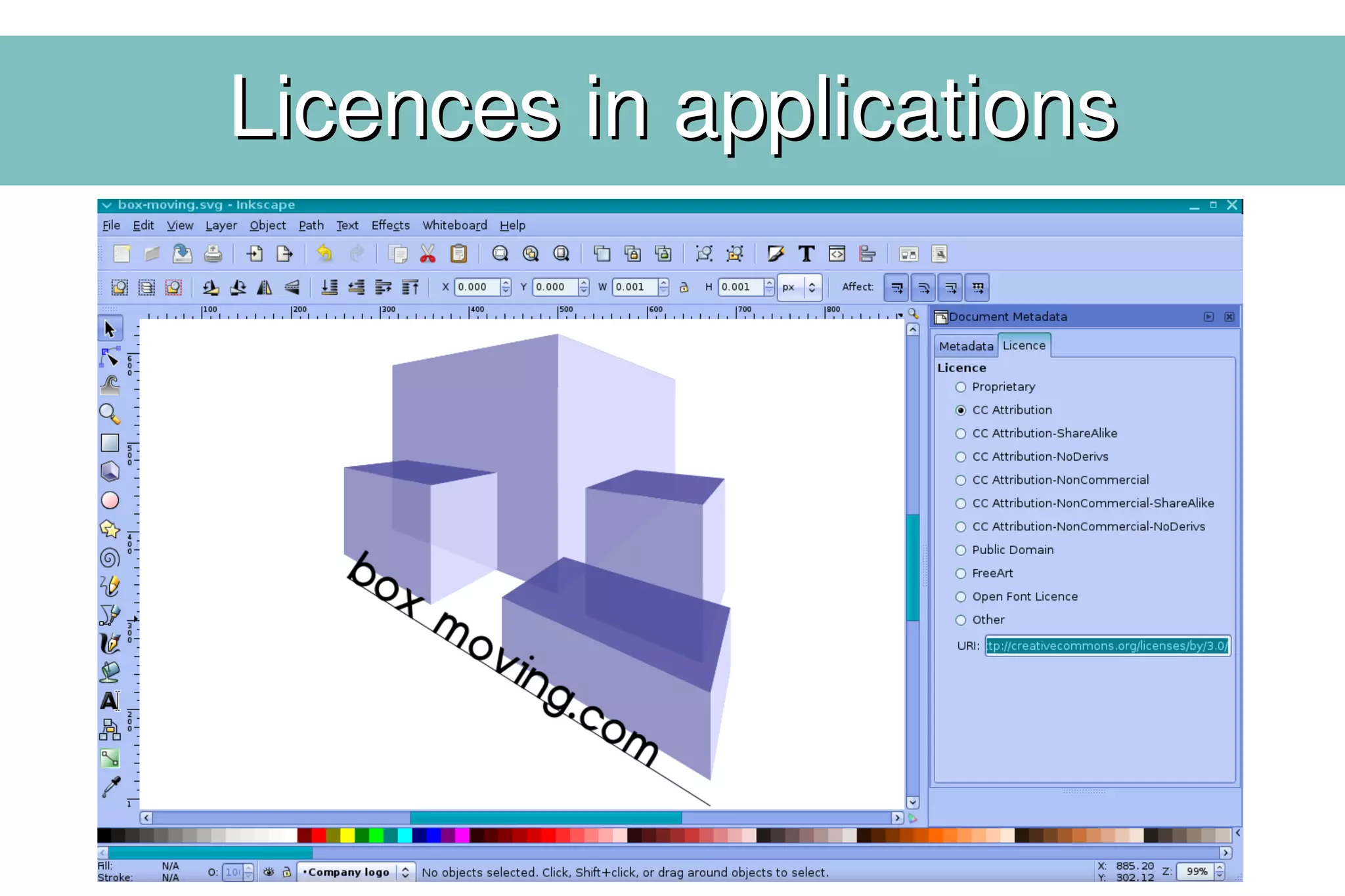Select the CC Attribution-ShareAlike licence
Screen dimensions: 1345x896
click(961, 434)
